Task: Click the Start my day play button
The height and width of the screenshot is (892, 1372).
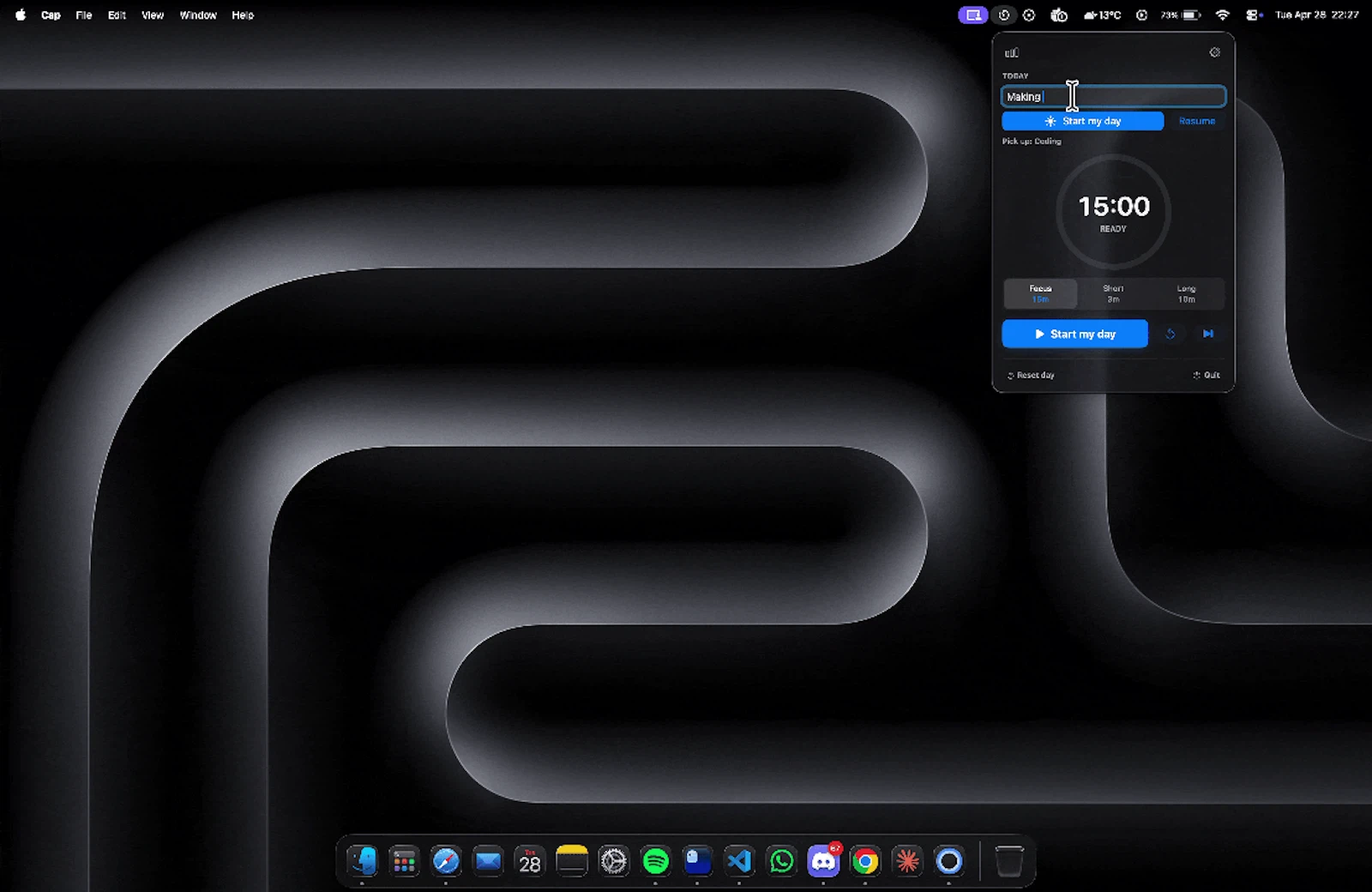Action: coord(1074,334)
